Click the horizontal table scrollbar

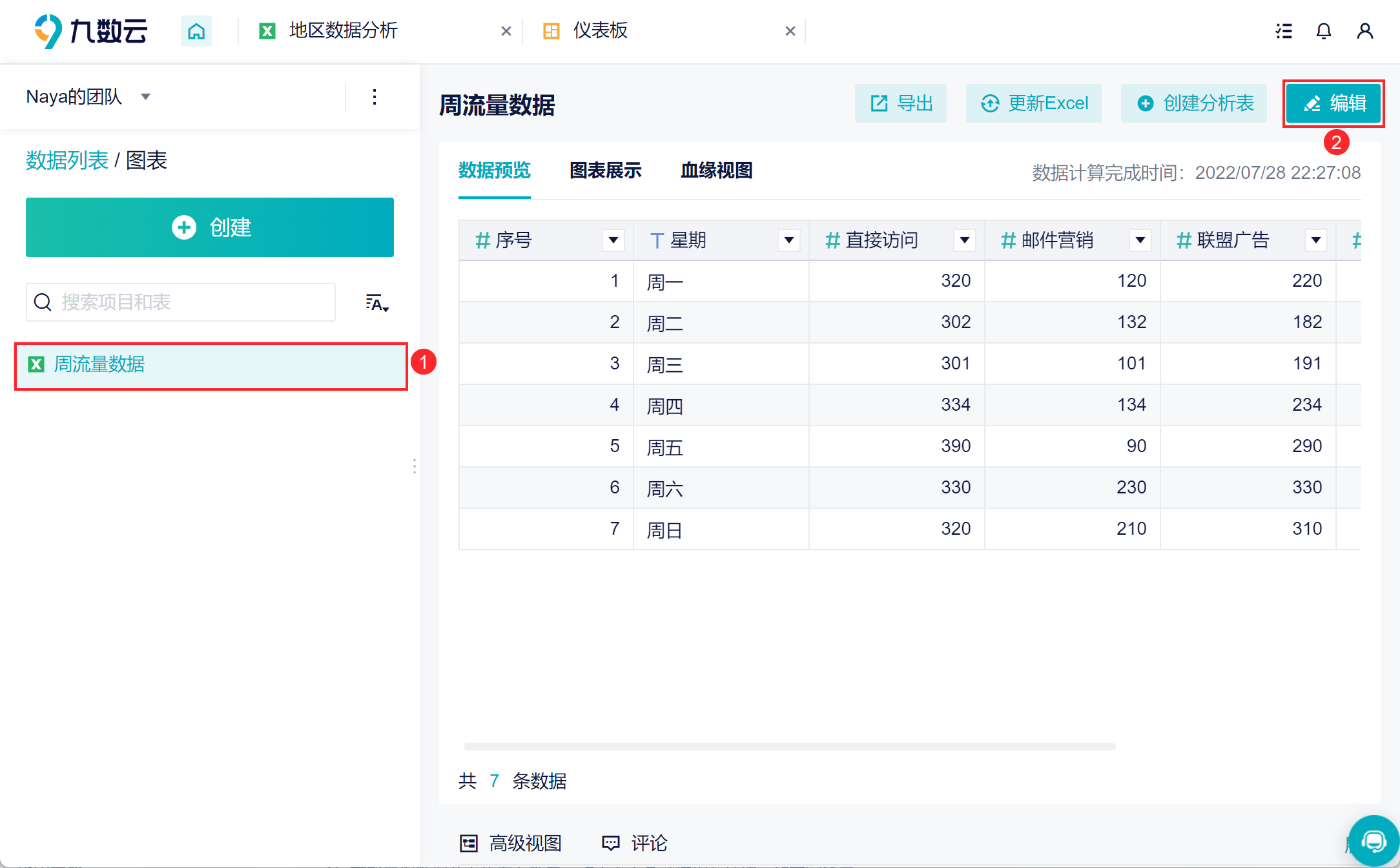coord(789,747)
